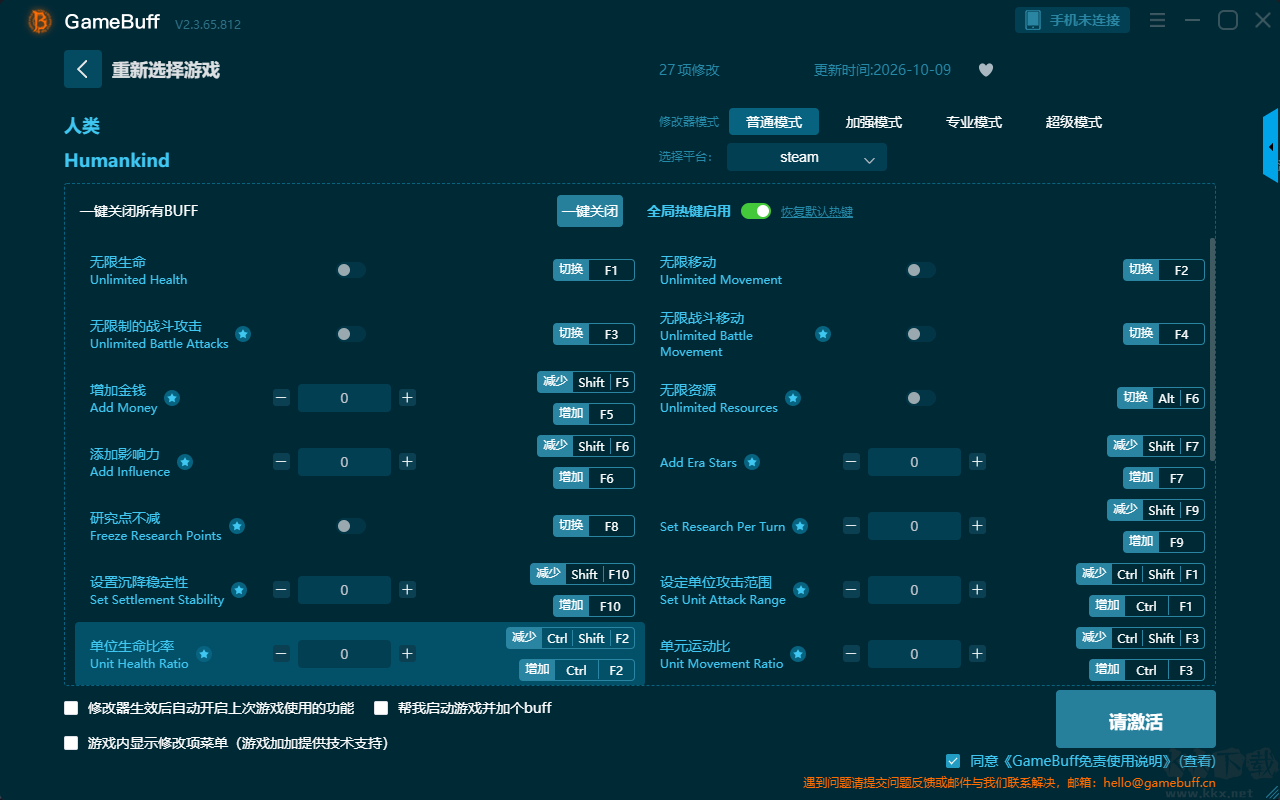Viewport: 1280px width, 800px height.
Task: Click star icon next to Unlimited Battle Attacks
Action: point(243,334)
